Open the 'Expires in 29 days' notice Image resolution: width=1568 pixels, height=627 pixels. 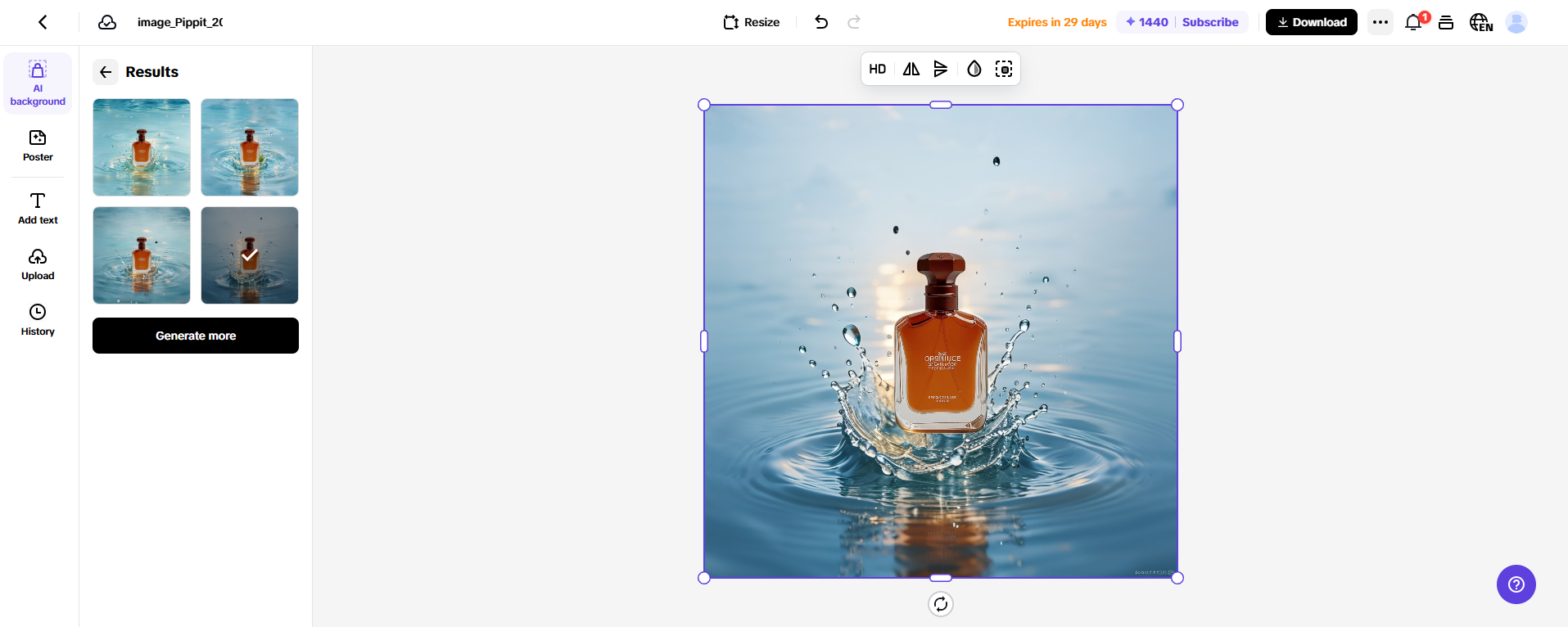pyautogui.click(x=1057, y=22)
